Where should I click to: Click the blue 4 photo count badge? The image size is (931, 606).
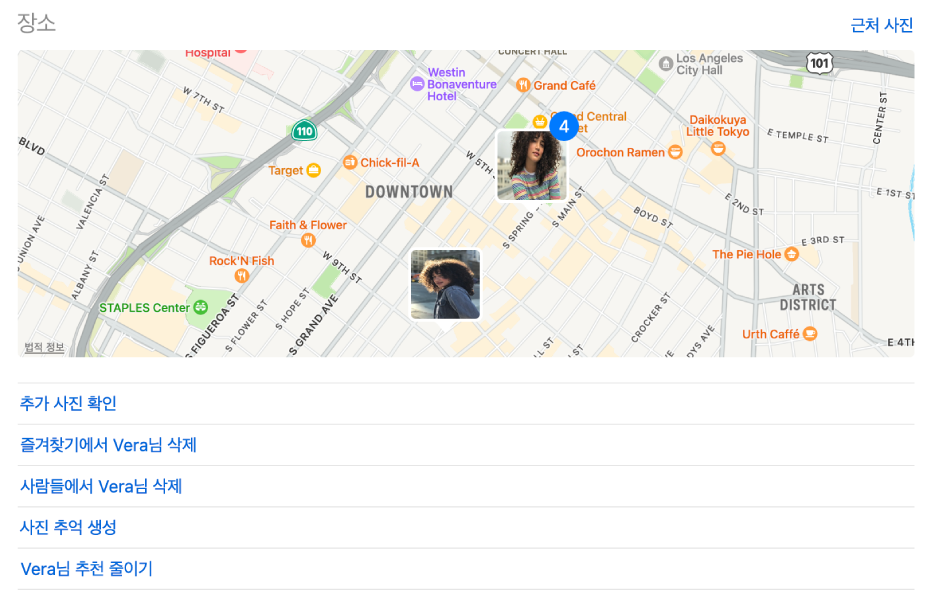(564, 126)
